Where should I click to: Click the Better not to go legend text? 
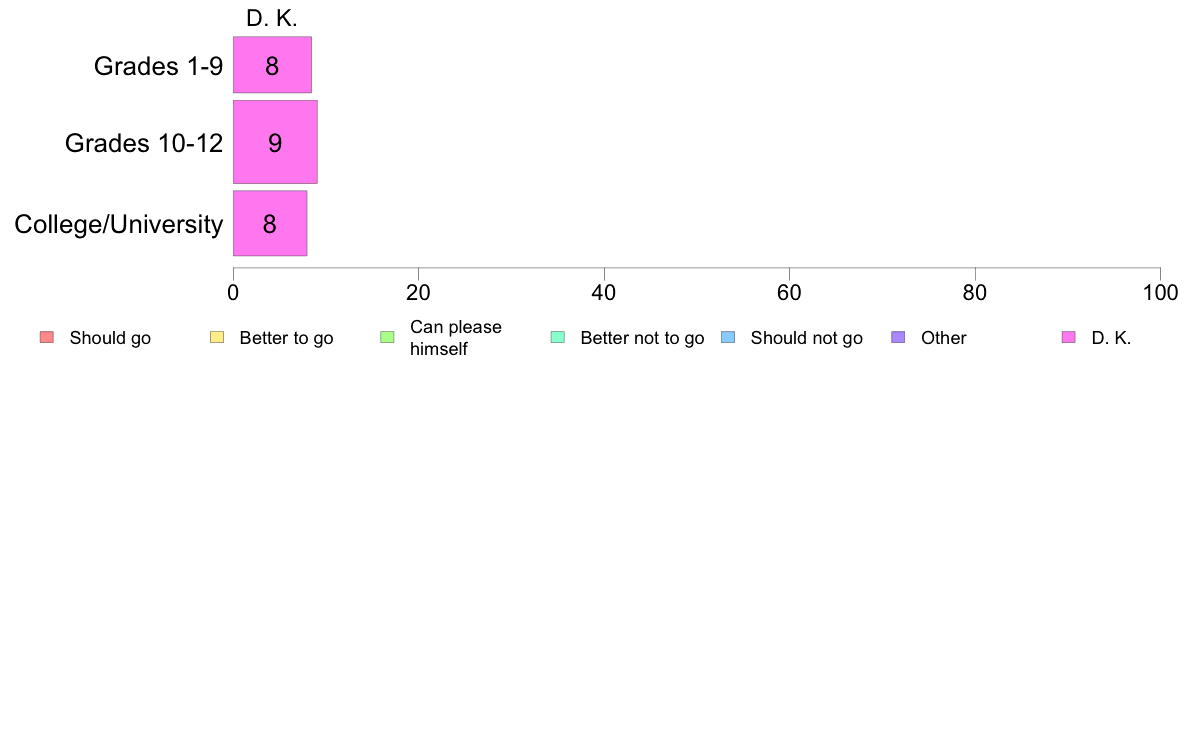642,338
